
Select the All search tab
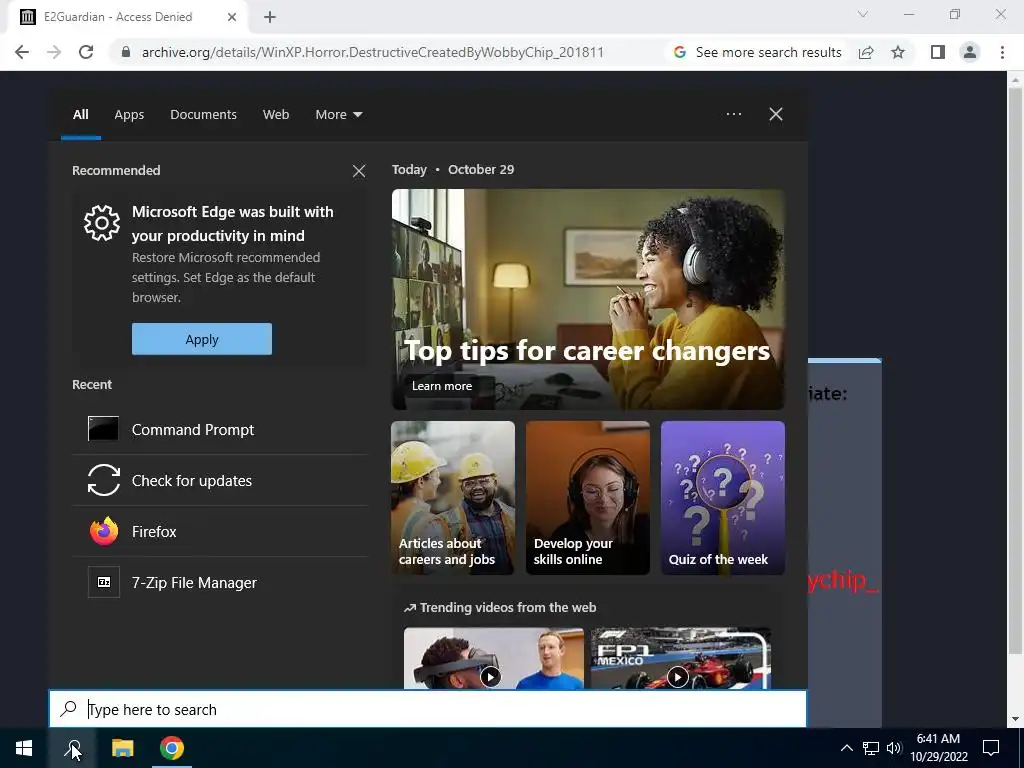click(80, 114)
